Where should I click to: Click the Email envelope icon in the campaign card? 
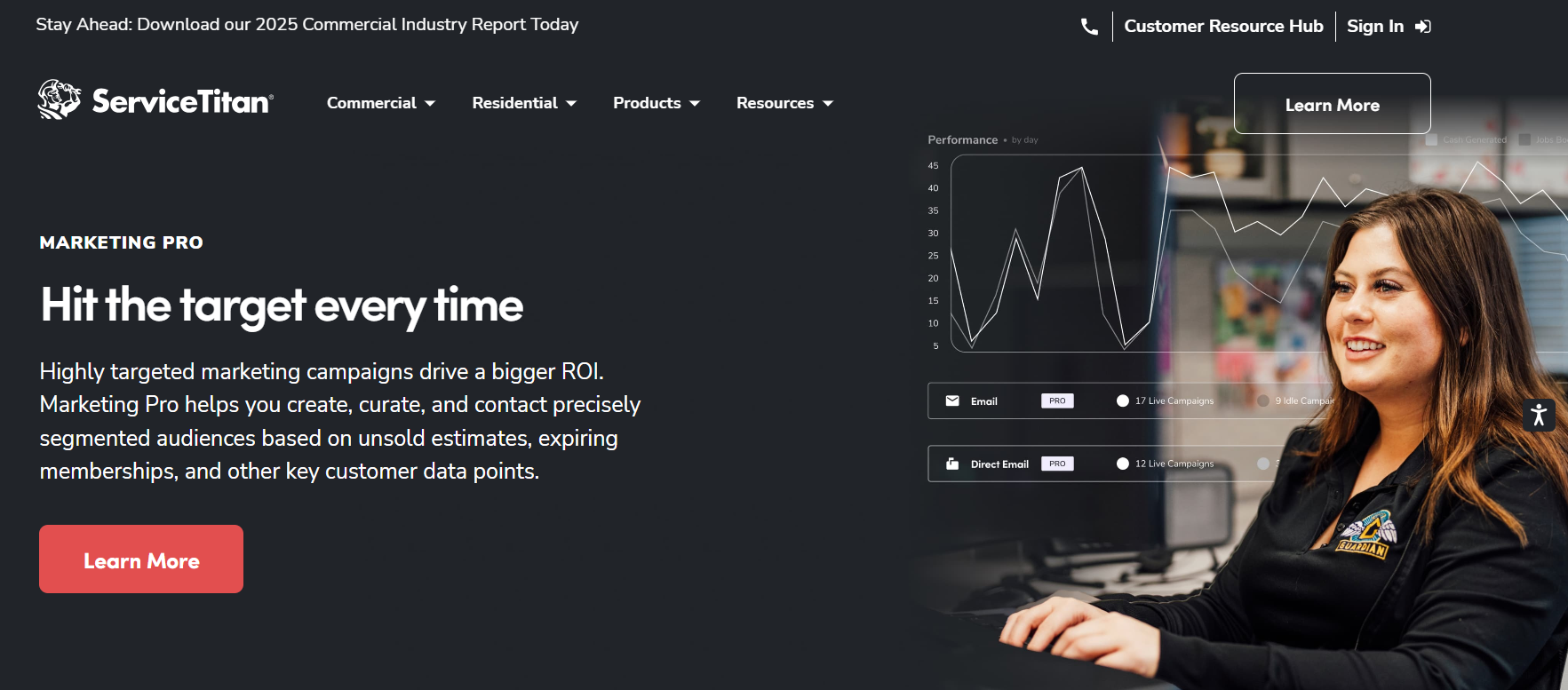pyautogui.click(x=952, y=401)
